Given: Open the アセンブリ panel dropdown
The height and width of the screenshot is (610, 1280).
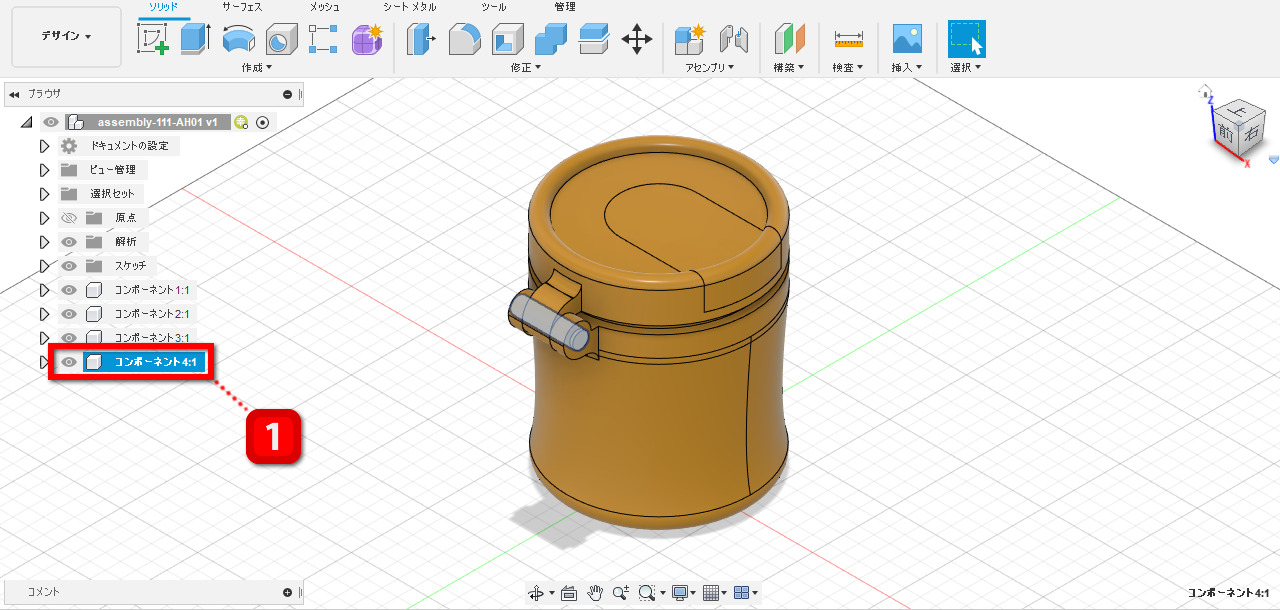Looking at the screenshot, I should pos(710,68).
